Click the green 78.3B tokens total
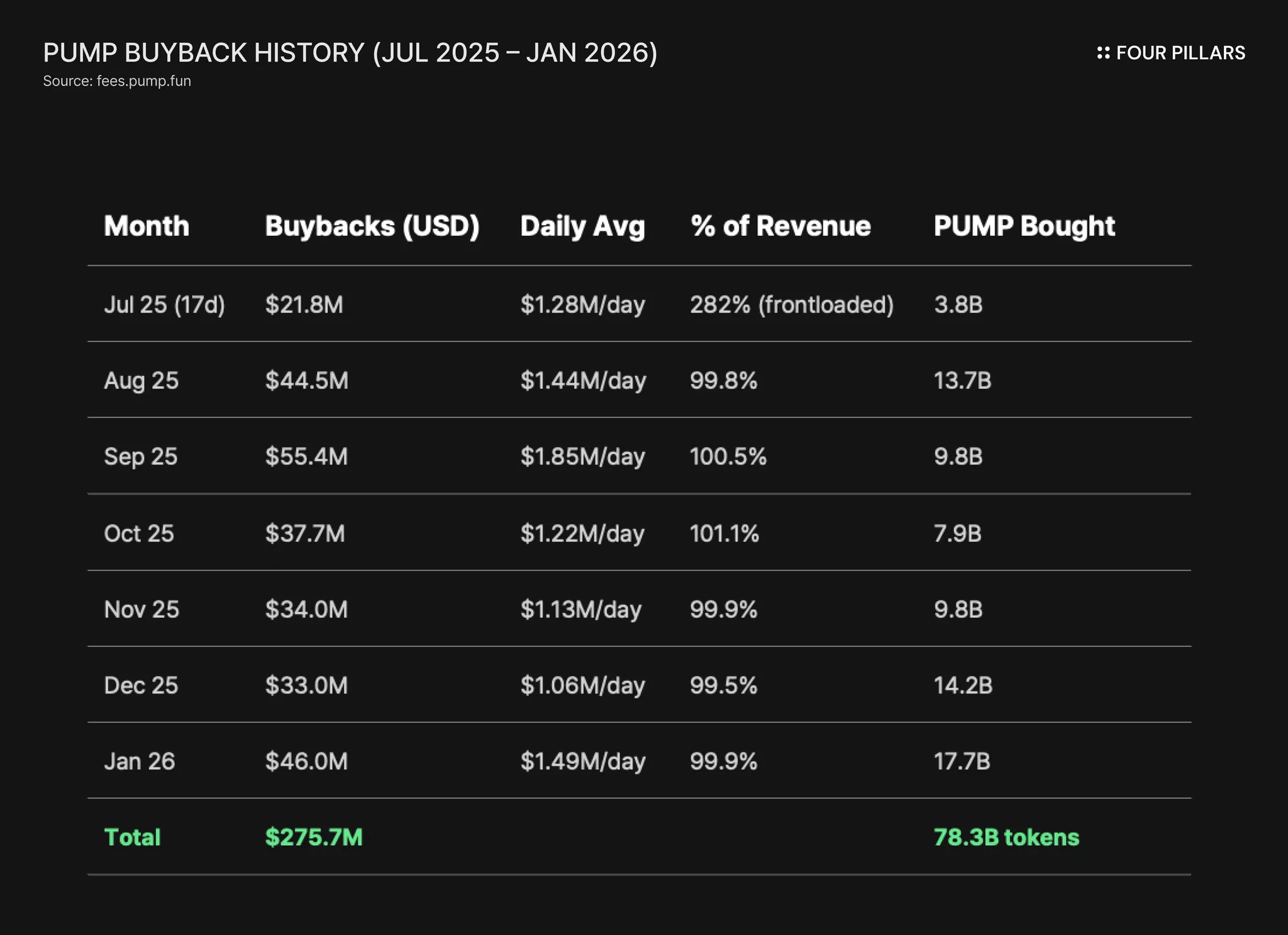This screenshot has width=1288, height=935. (1006, 838)
